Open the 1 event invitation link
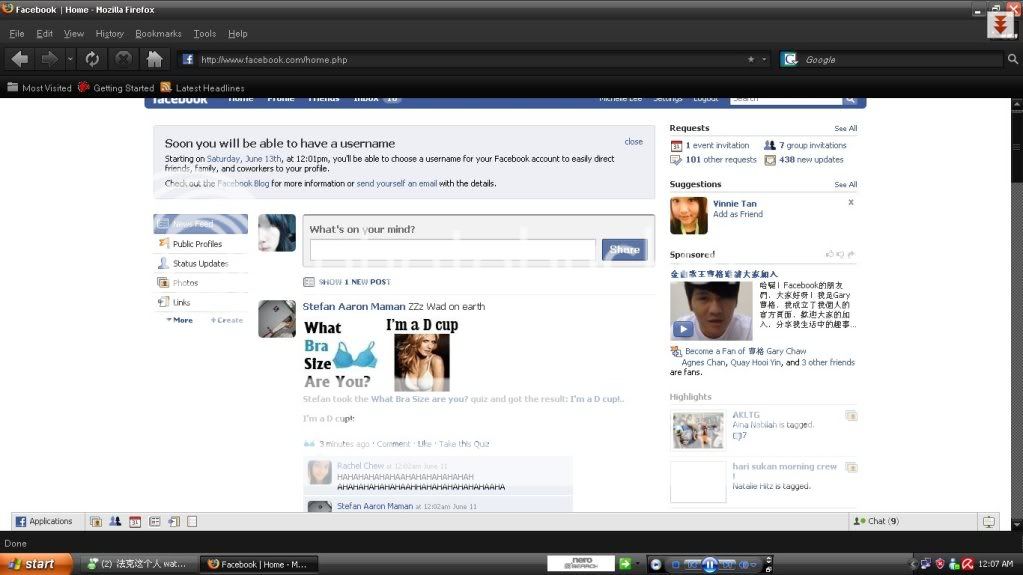 pyautogui.click(x=717, y=146)
